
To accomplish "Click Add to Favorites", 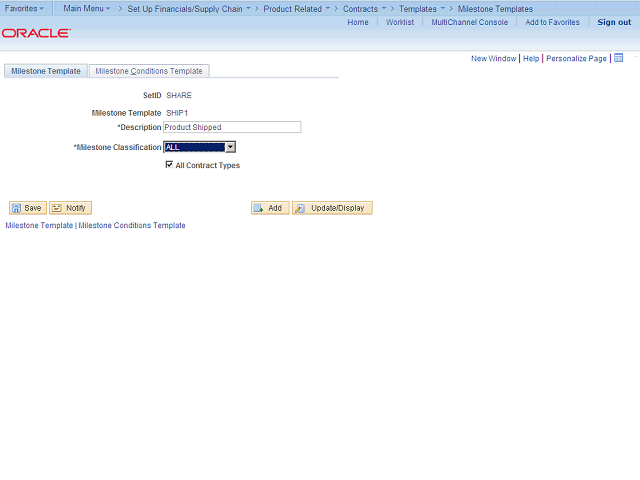I will (552, 22).
